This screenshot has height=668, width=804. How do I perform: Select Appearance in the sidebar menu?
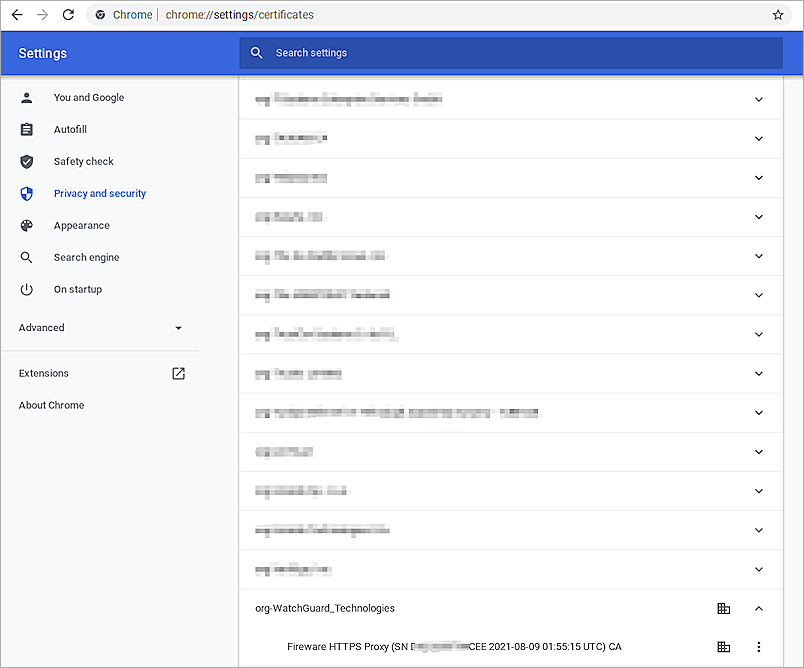coord(81,225)
